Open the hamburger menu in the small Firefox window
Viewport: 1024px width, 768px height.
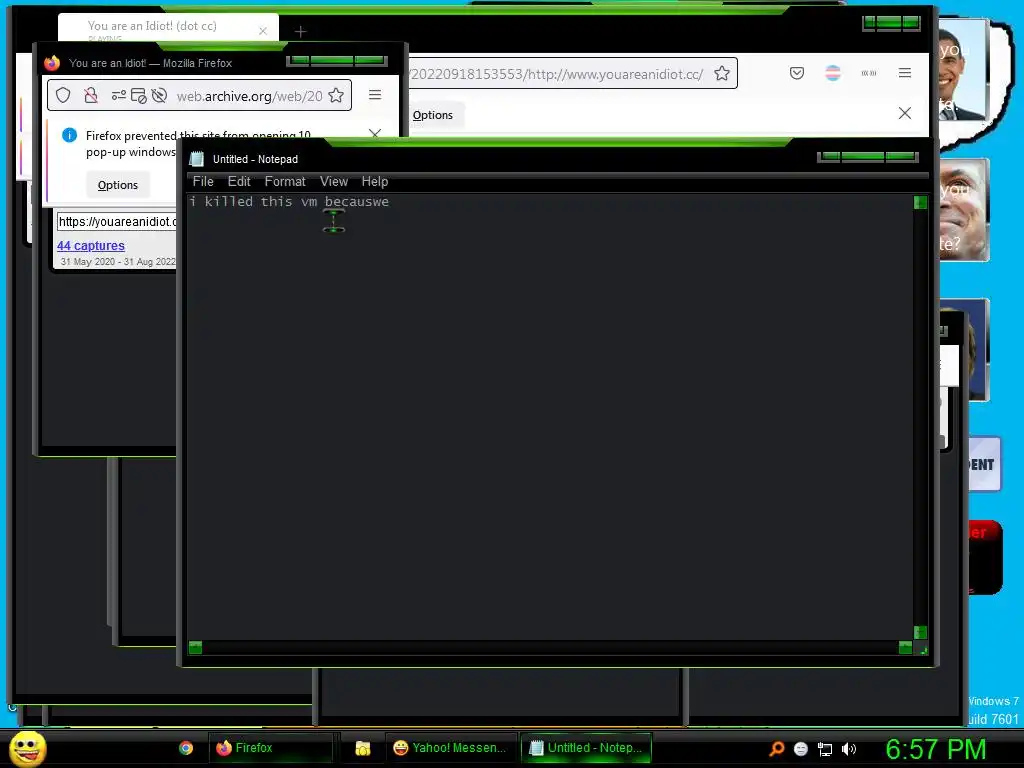(x=375, y=95)
